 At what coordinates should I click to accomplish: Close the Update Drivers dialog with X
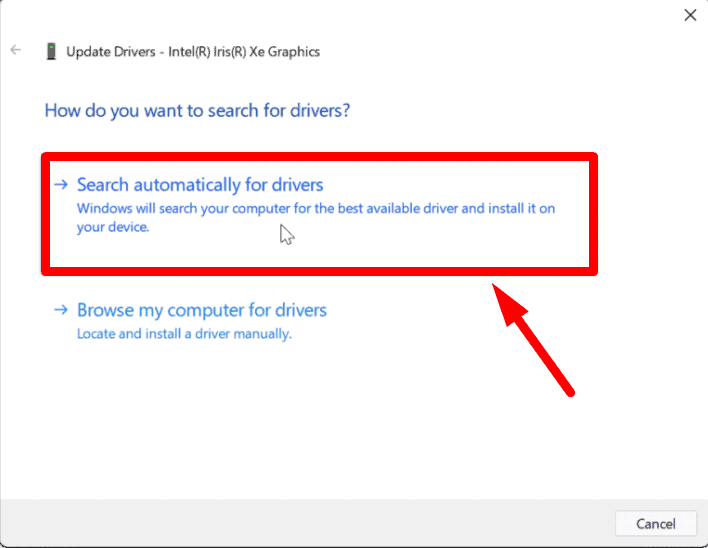[x=690, y=15]
